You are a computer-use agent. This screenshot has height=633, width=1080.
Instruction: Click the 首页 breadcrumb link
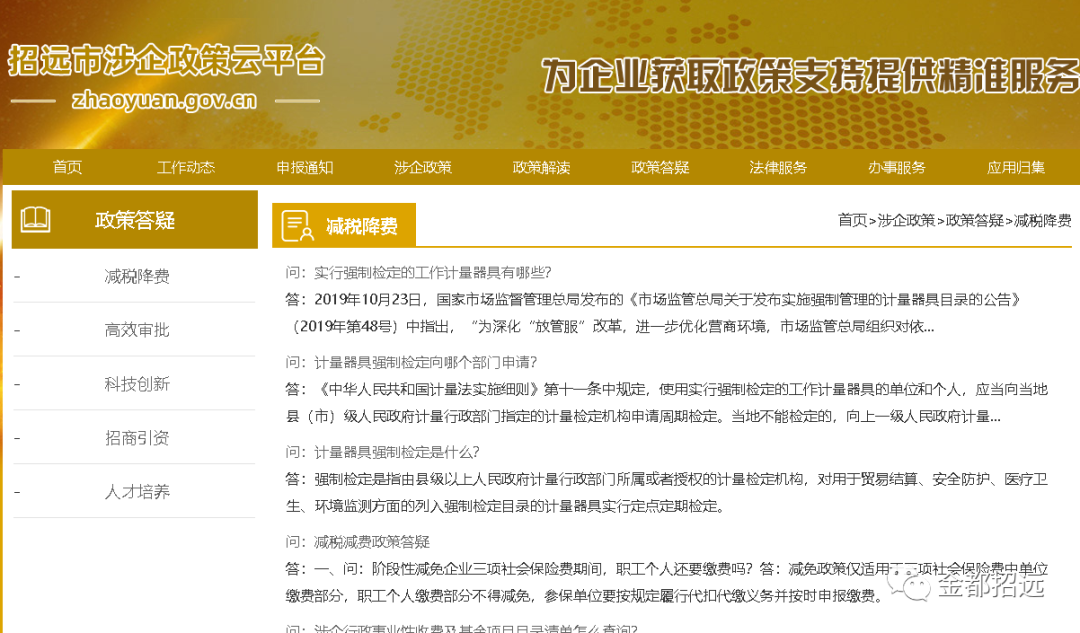point(852,220)
